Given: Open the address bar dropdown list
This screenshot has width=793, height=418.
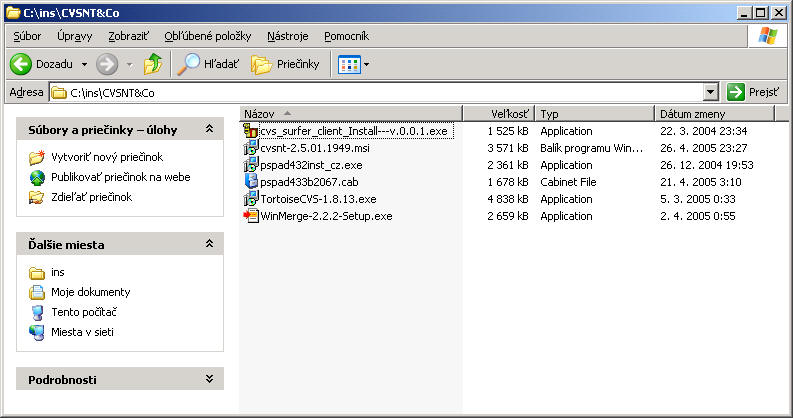Looking at the screenshot, I should tap(711, 92).
